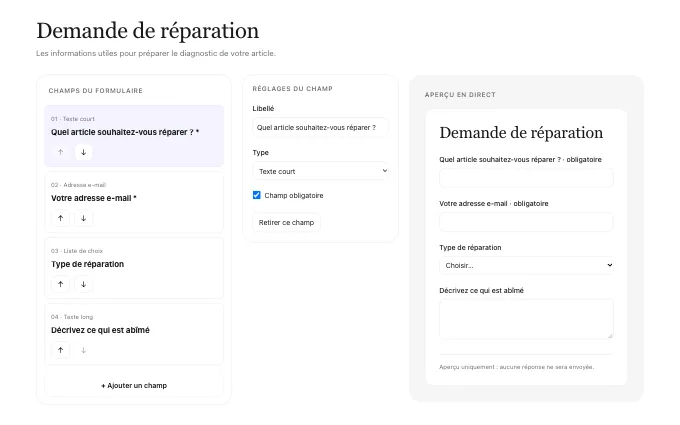This screenshot has width=680, height=425.
Task: Click preview title 'Demande de réparation'
Action: click(x=521, y=132)
